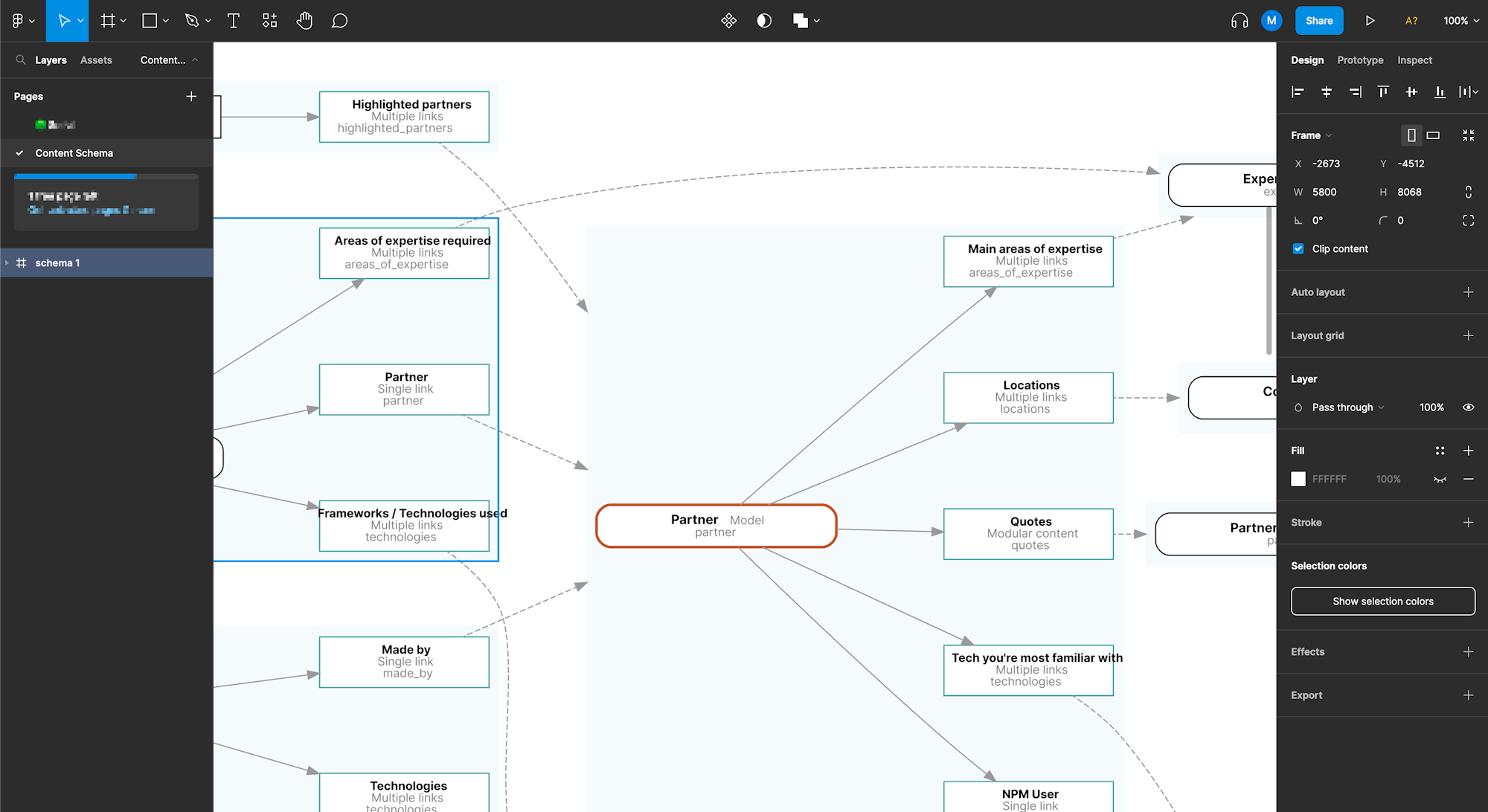Open Pass through blend mode dropdown

click(x=1348, y=407)
